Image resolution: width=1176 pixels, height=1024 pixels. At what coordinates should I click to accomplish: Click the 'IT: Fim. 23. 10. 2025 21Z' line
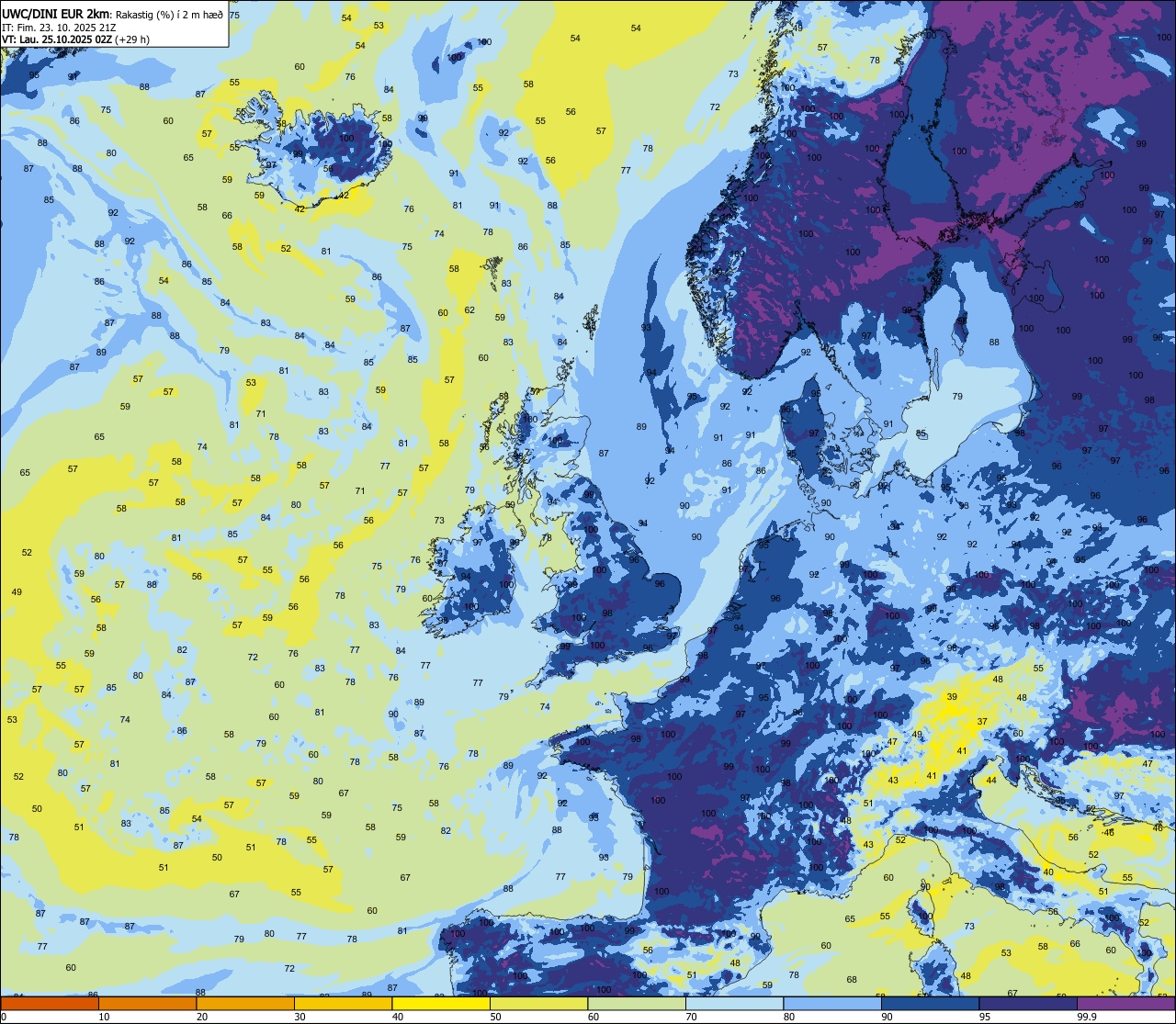coord(60,28)
